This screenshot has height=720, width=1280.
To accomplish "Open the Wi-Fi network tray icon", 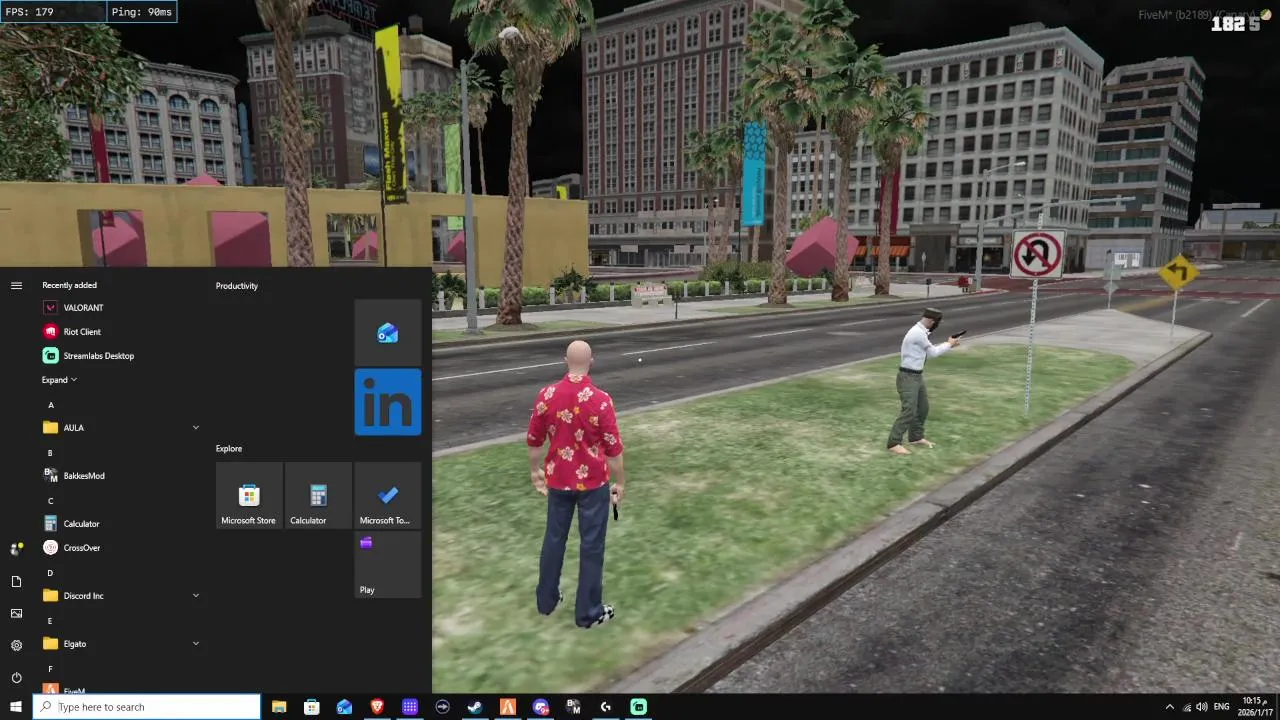I will tap(1187, 707).
